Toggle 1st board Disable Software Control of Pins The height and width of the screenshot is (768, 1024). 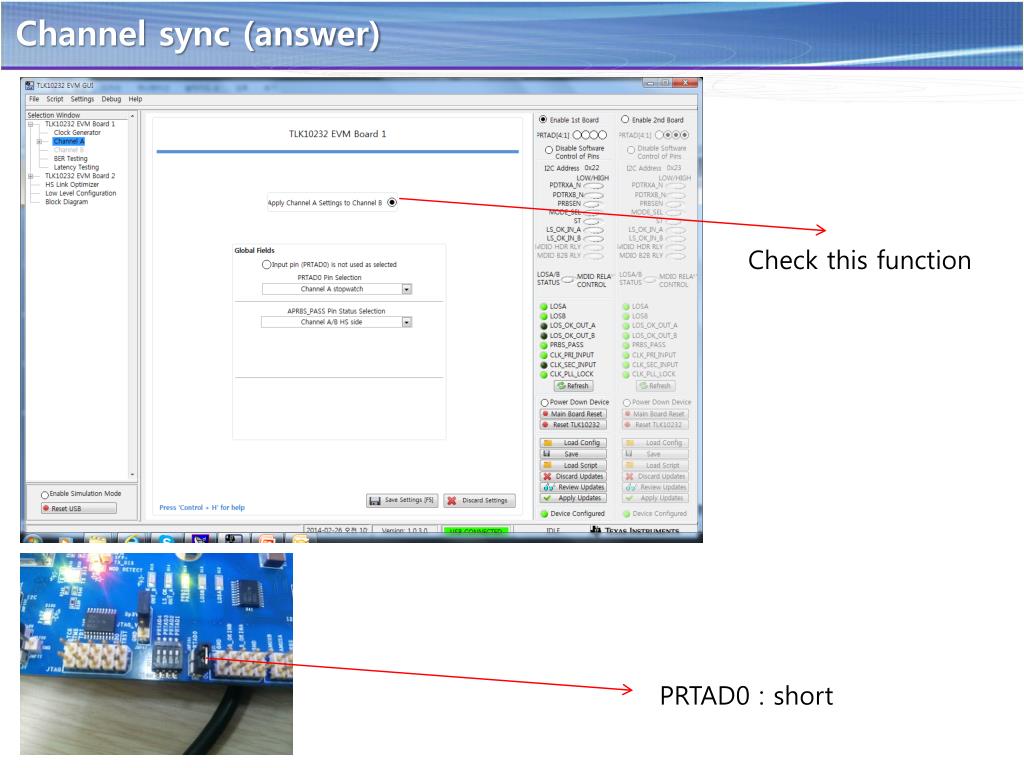pos(549,150)
